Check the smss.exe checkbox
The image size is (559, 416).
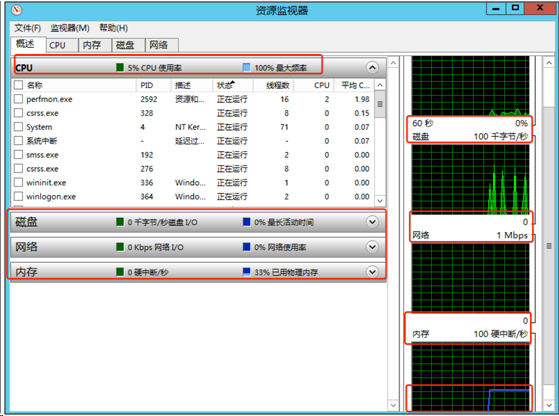18,154
